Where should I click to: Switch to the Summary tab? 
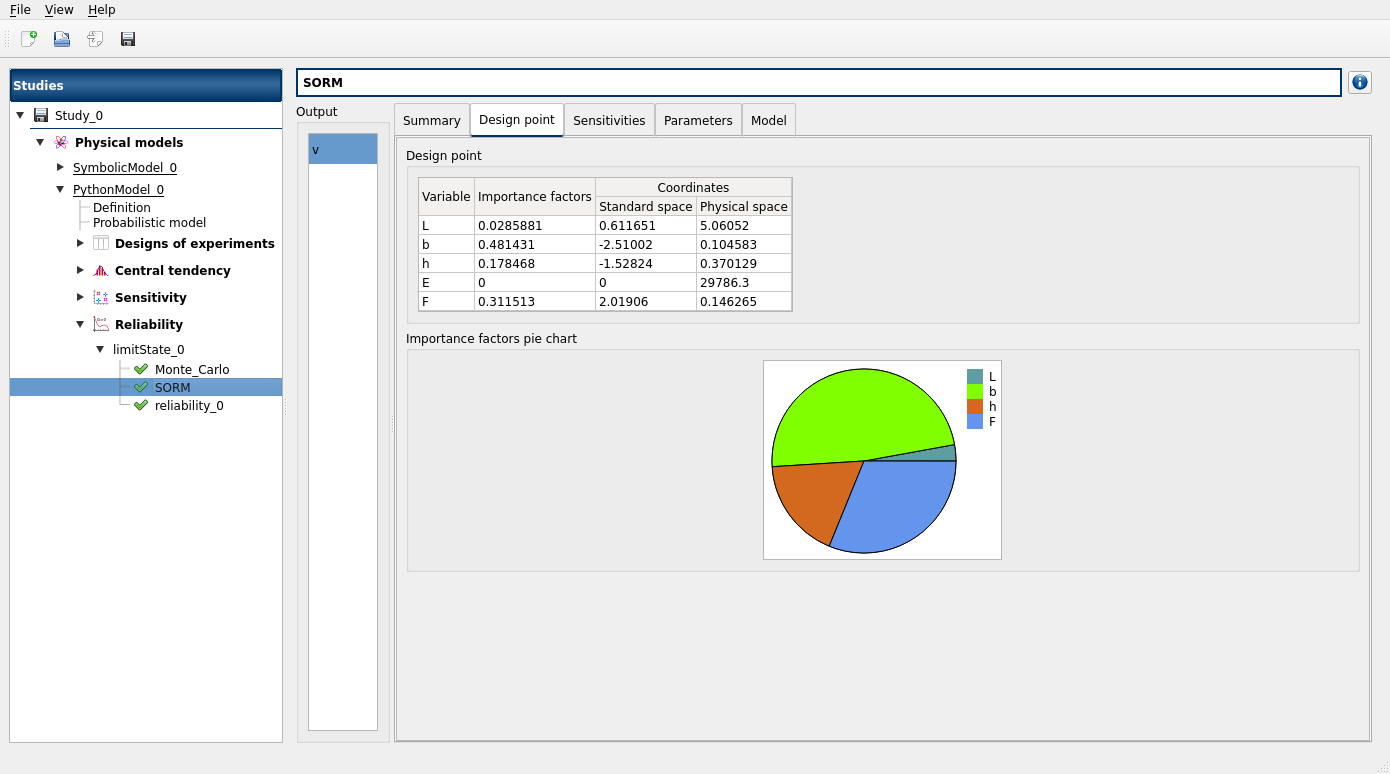[432, 120]
